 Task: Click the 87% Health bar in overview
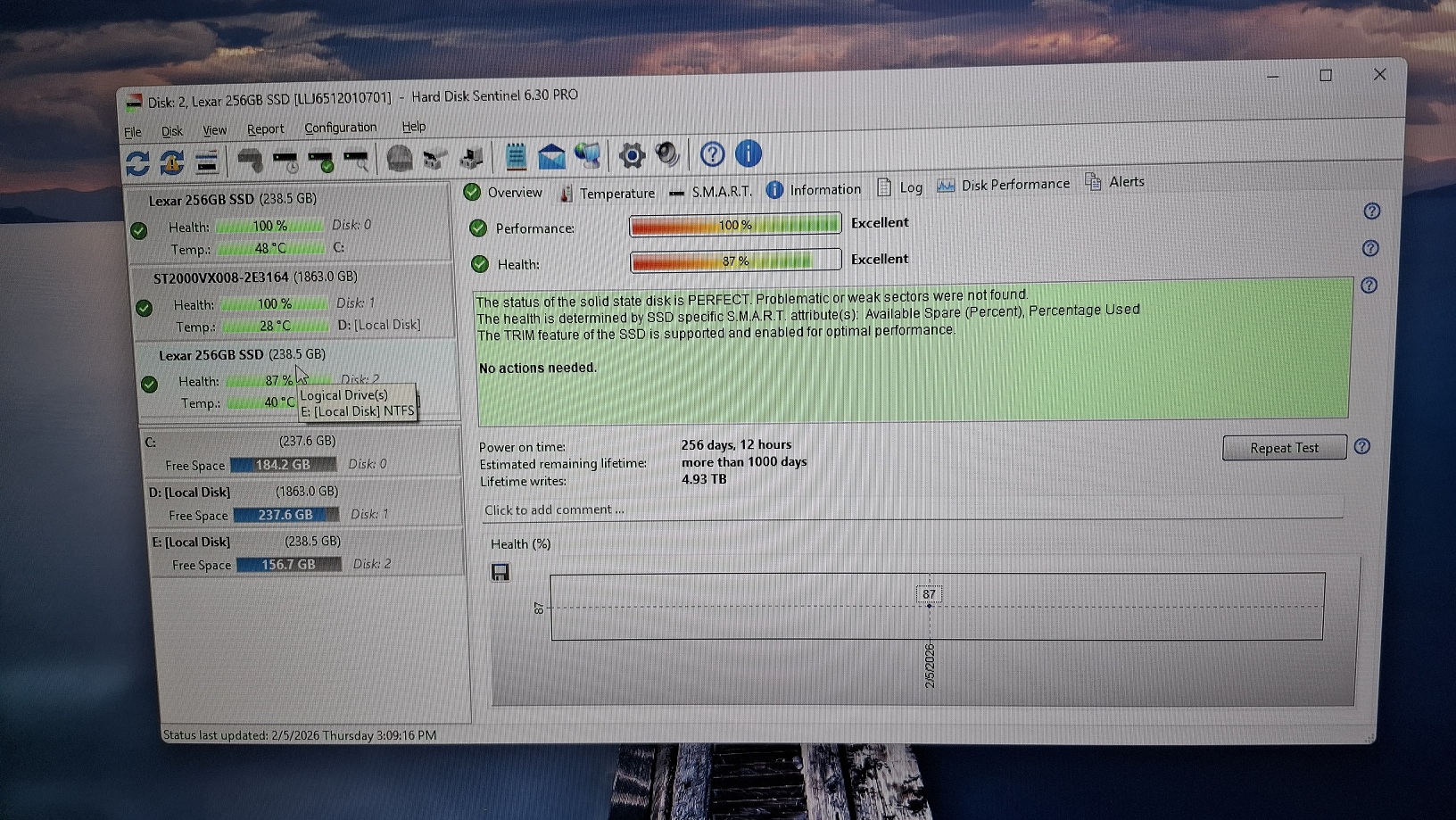735,261
